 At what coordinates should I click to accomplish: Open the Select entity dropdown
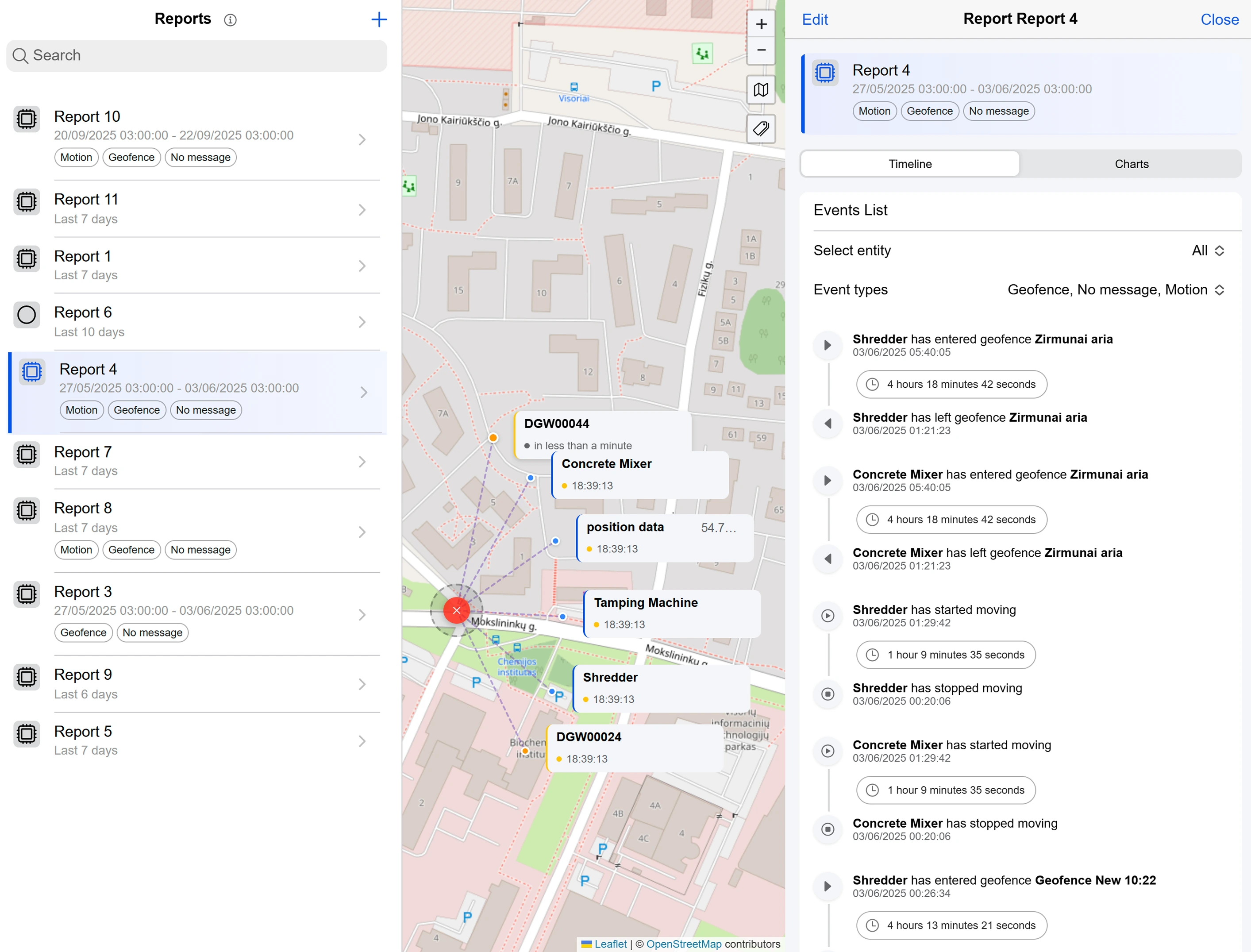(x=1207, y=251)
